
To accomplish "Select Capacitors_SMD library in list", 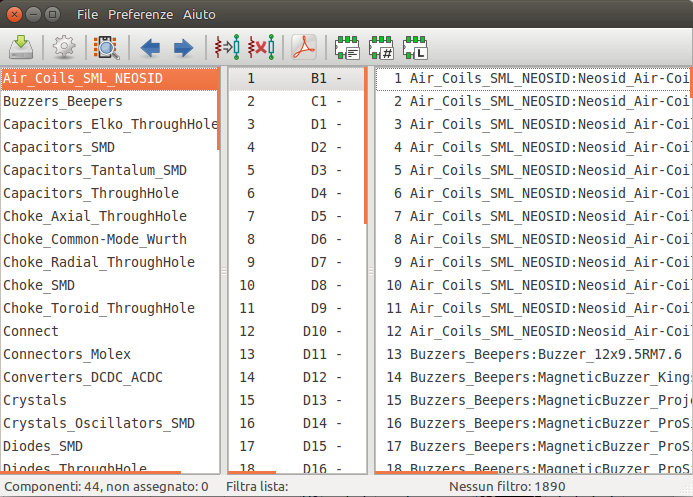I will (x=58, y=147).
